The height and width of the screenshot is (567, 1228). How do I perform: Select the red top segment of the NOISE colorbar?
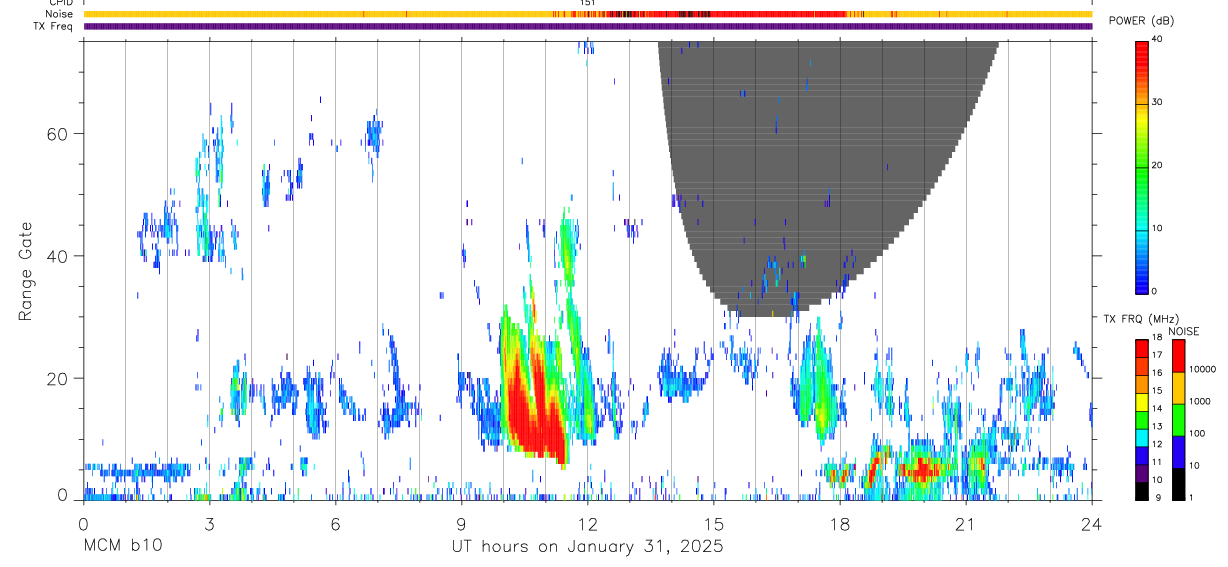tap(1178, 355)
